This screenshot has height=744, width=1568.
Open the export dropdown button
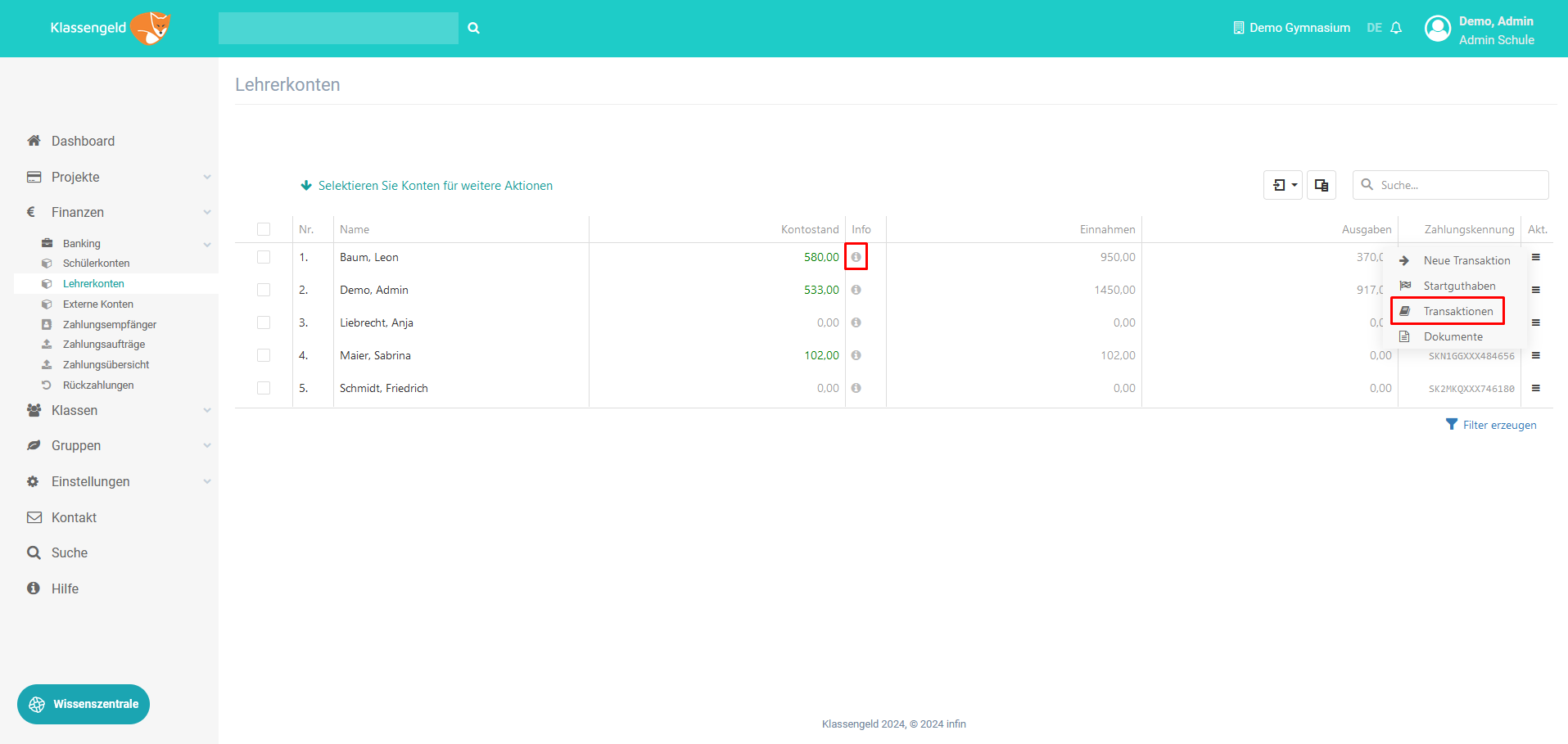pyautogui.click(x=1283, y=185)
